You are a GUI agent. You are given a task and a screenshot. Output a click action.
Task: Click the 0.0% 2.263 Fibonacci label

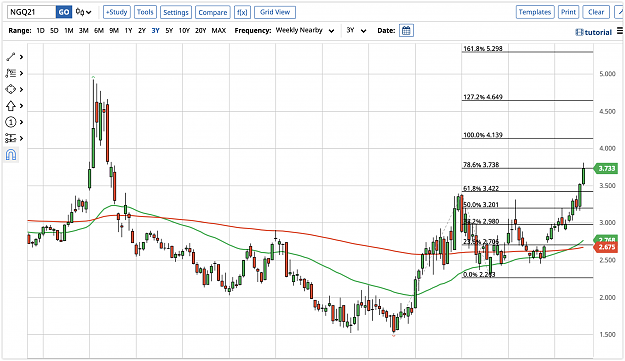click(479, 274)
